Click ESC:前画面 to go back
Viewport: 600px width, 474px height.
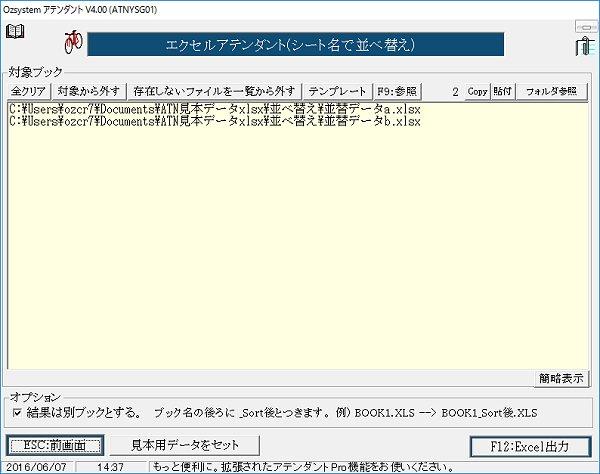[x=55, y=445]
